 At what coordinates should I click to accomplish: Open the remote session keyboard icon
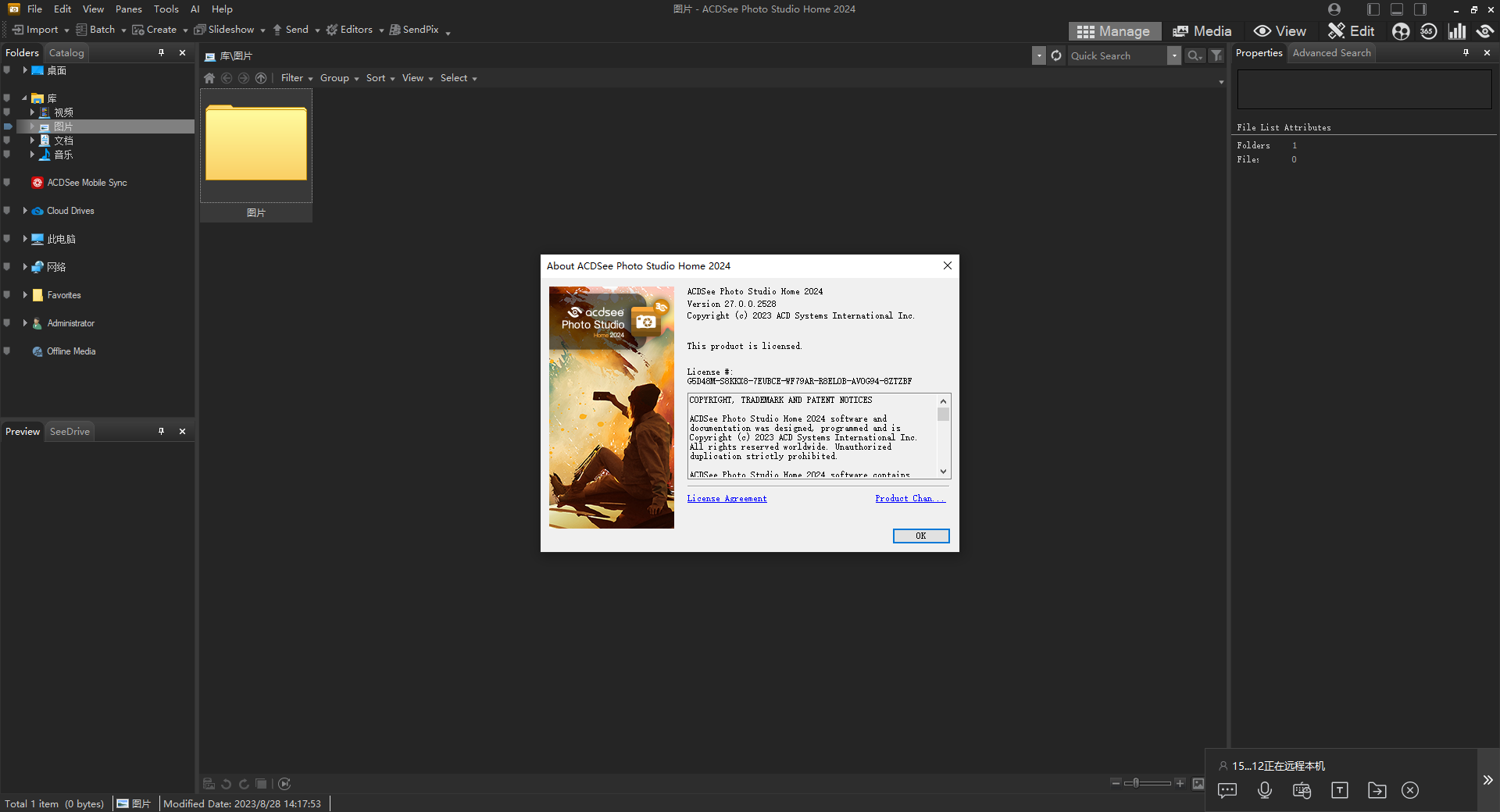tap(1302, 790)
